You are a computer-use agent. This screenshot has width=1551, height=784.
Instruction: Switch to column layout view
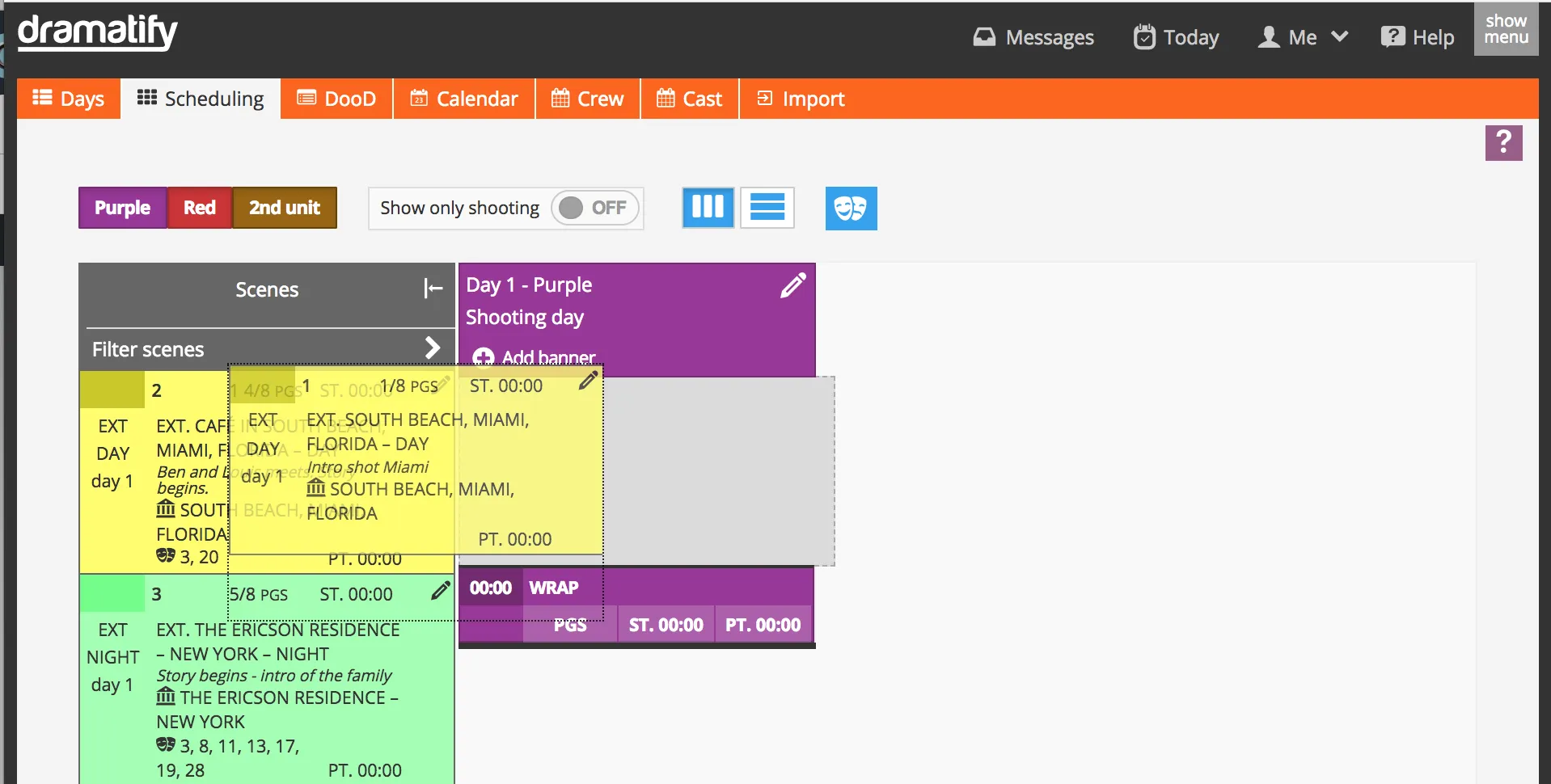708,208
